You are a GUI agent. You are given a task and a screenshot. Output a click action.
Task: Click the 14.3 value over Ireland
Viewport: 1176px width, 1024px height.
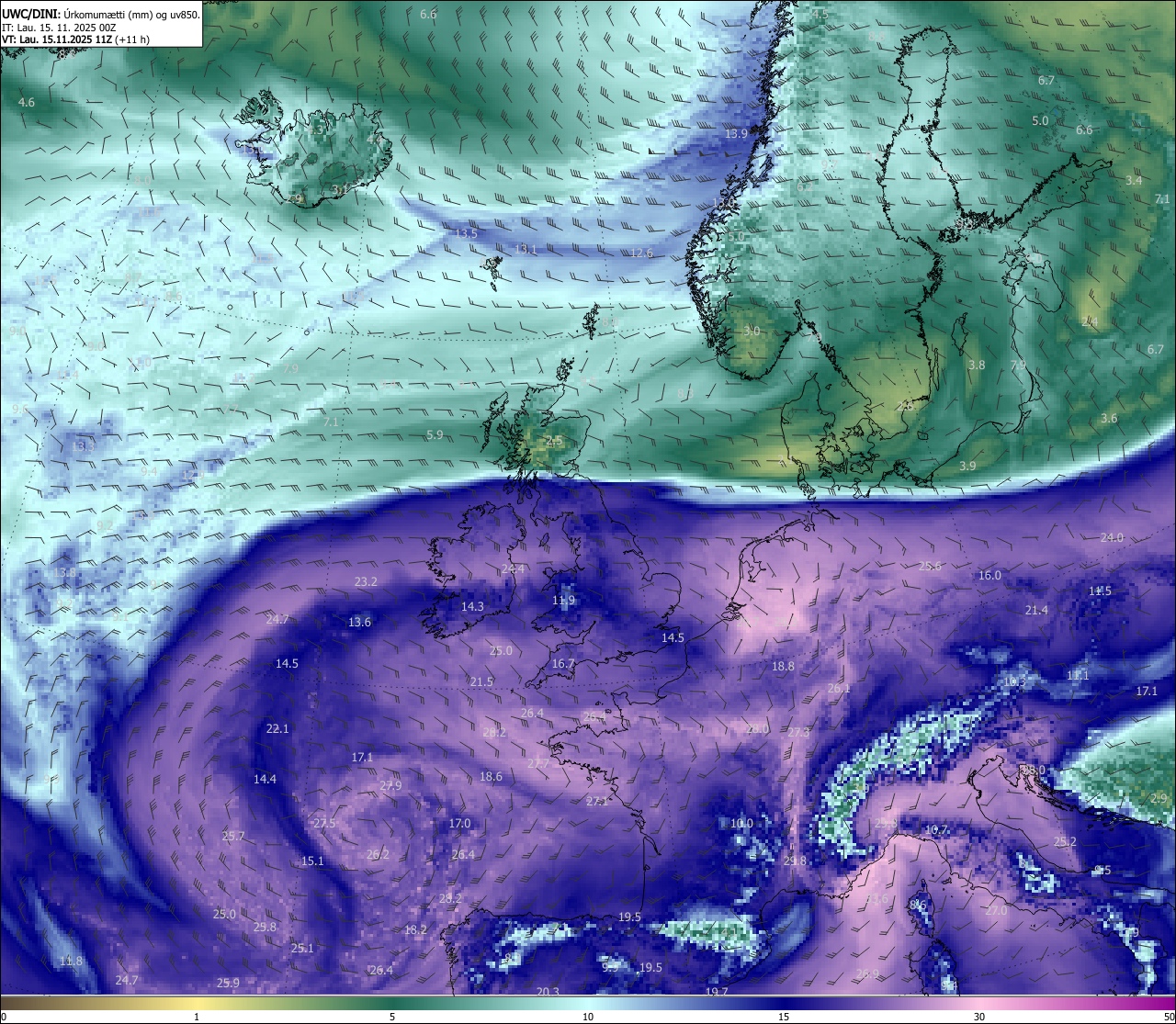[472, 606]
